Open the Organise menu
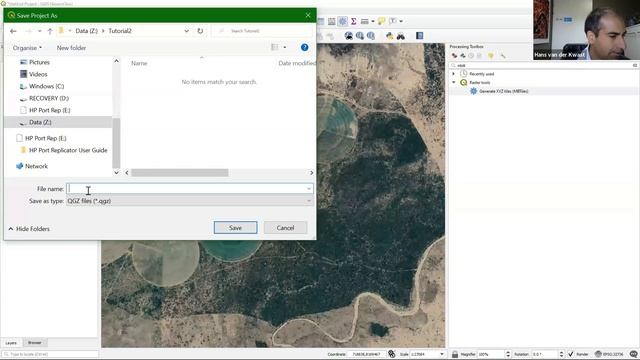This screenshot has width=640, height=360. (27, 48)
